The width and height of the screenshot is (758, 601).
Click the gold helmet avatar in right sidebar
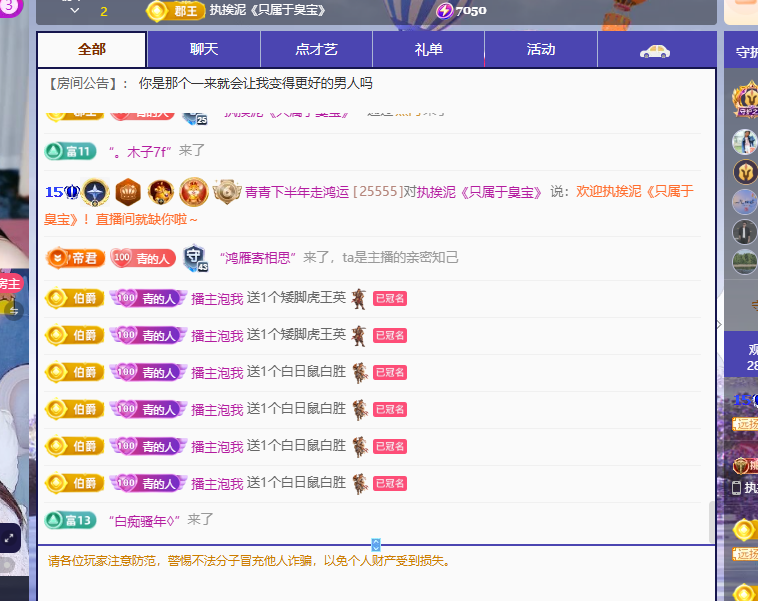[x=746, y=172]
